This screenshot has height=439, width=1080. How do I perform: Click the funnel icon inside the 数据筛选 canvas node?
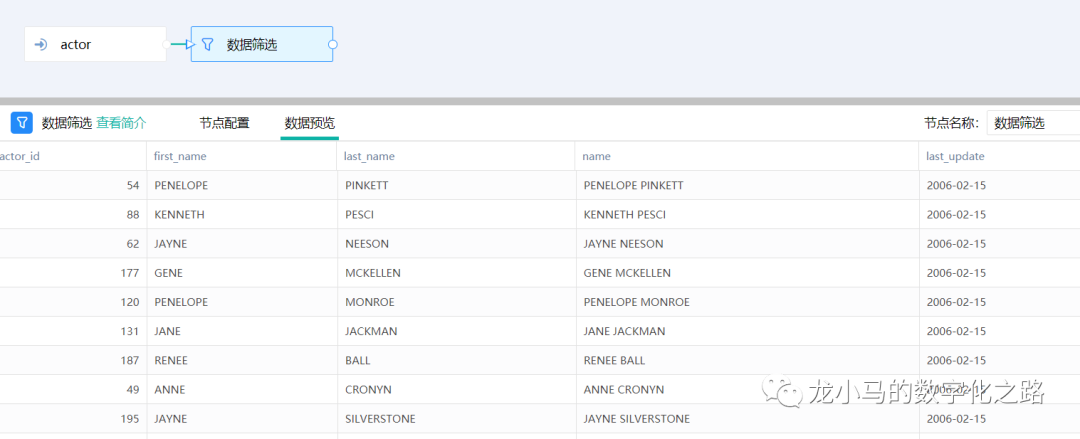pyautogui.click(x=208, y=45)
